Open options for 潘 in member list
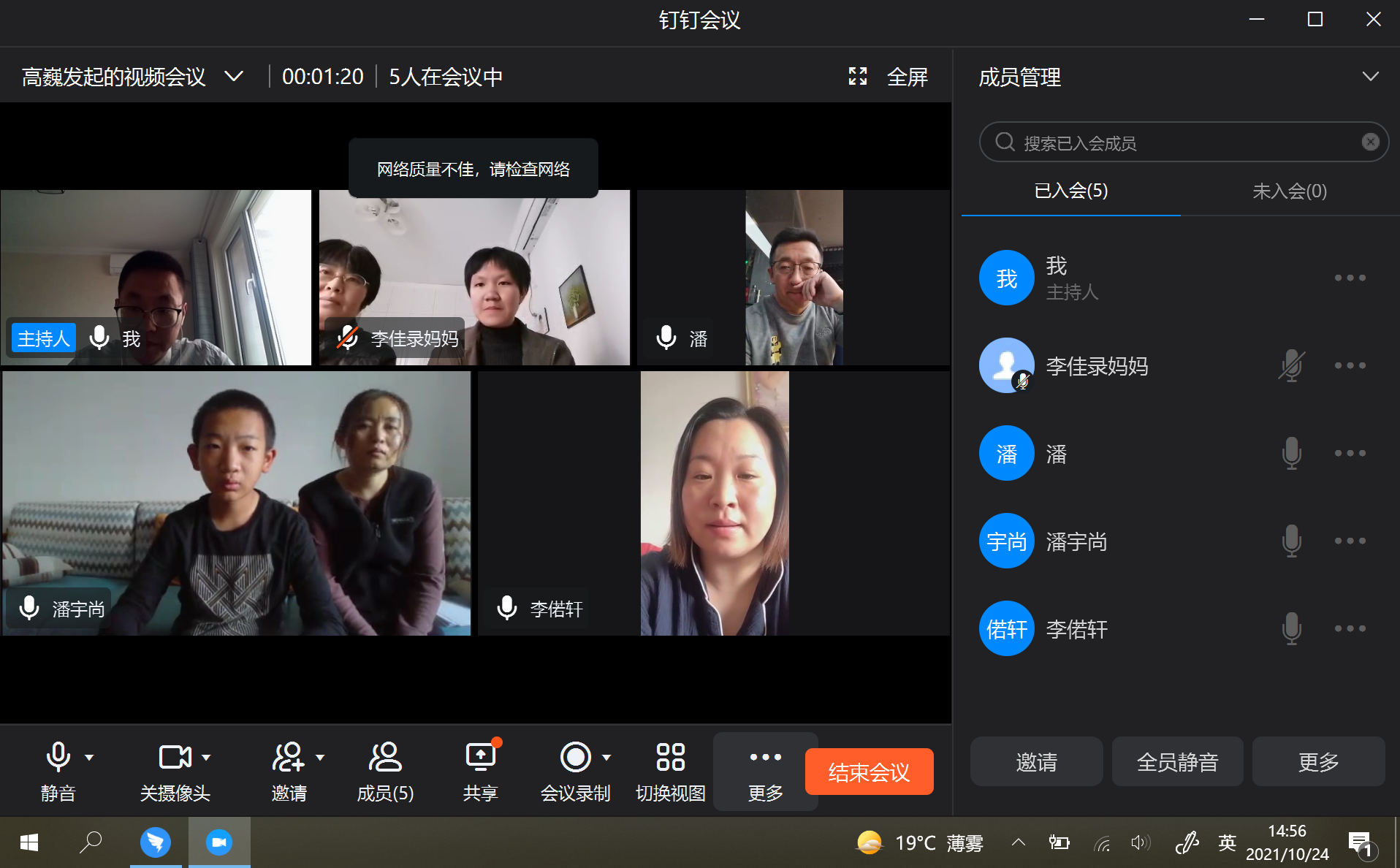This screenshot has width=1400, height=868. [1350, 453]
